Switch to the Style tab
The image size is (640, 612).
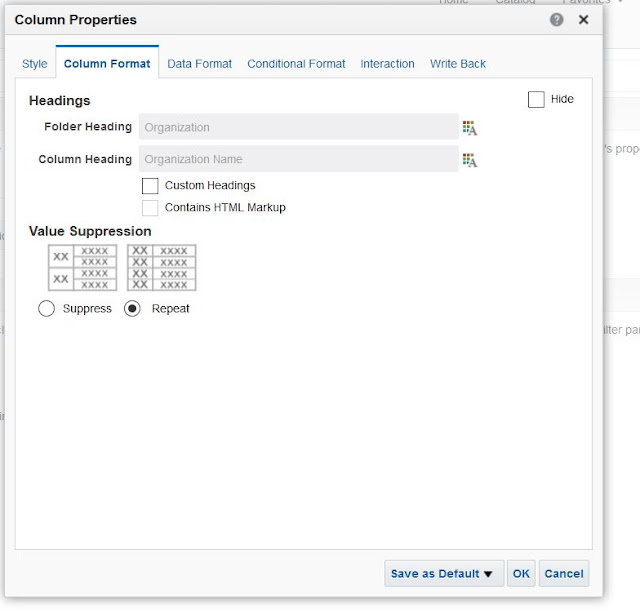point(35,64)
